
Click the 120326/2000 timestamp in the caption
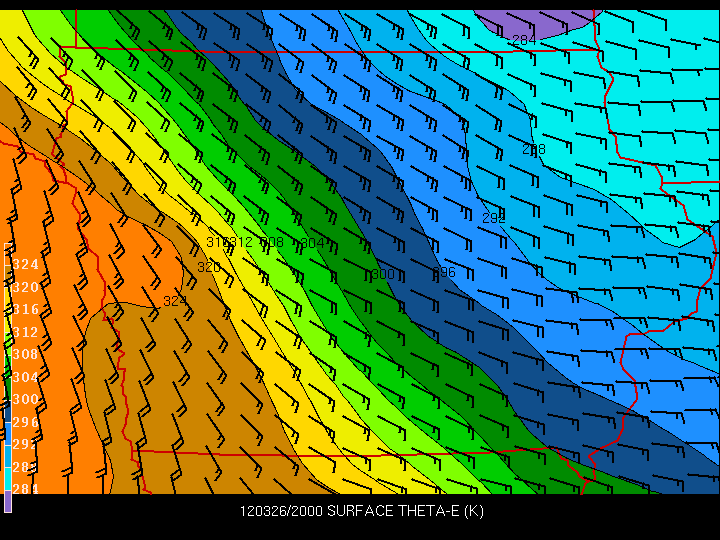point(281,511)
